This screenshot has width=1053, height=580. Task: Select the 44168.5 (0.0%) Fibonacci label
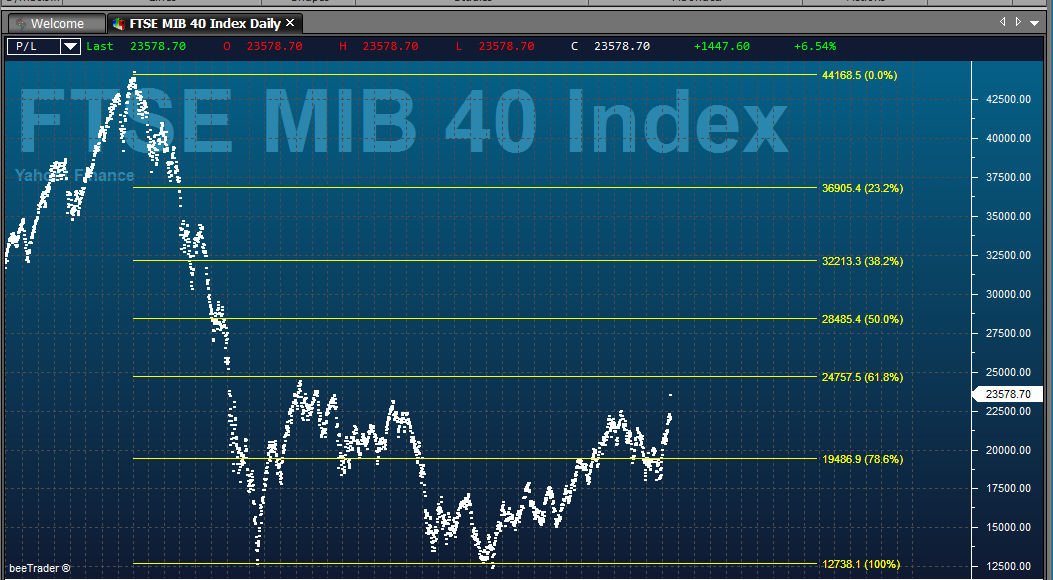point(860,75)
